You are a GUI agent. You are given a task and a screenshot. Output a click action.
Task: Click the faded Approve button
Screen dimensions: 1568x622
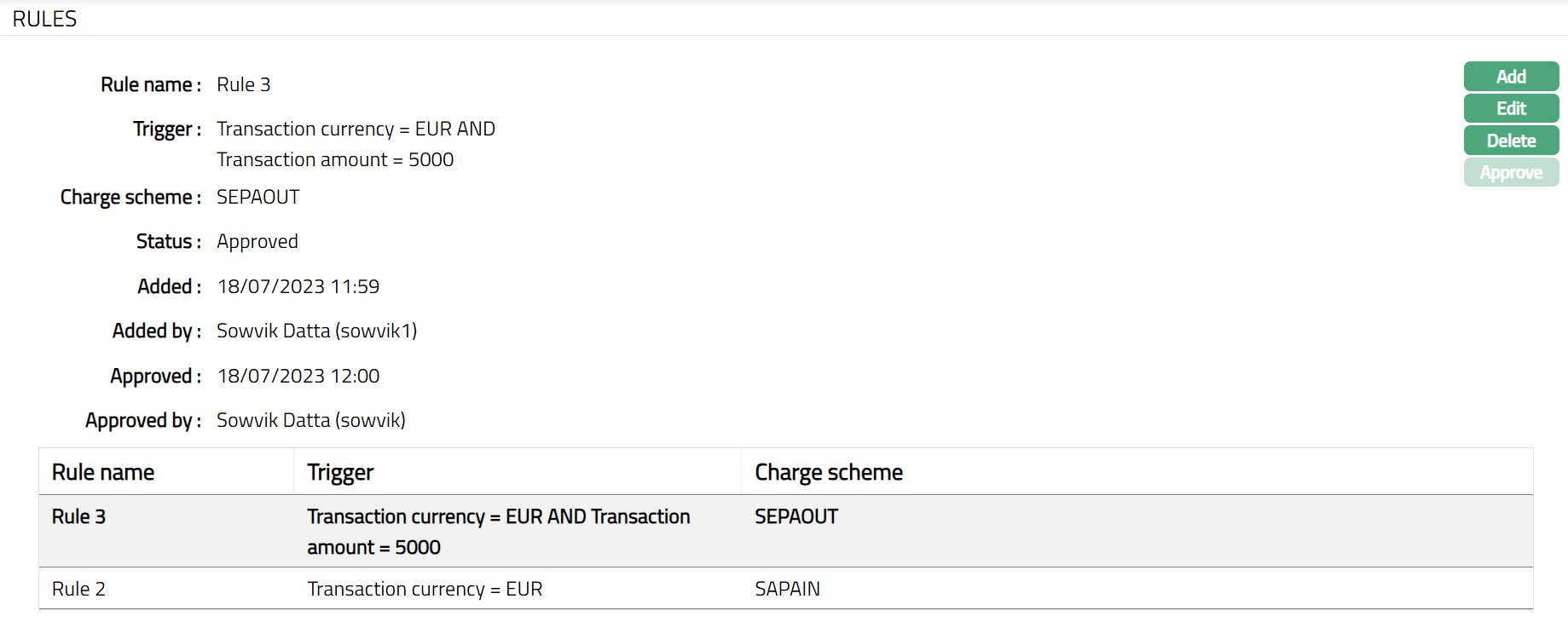pos(1511,173)
